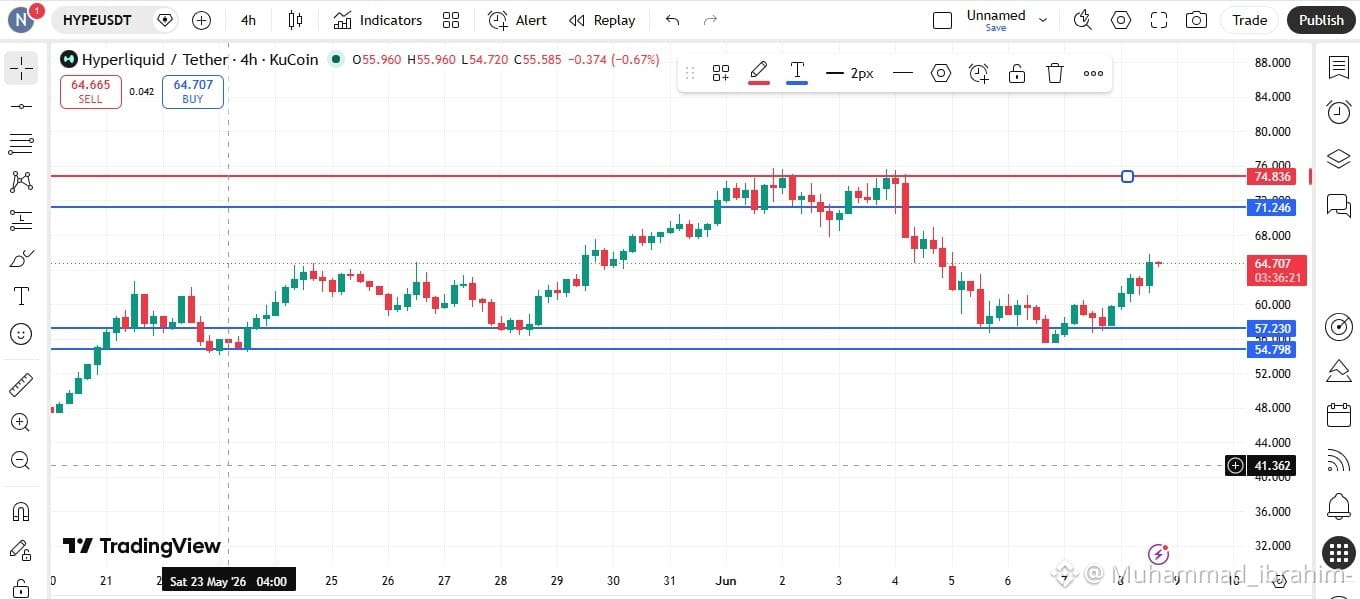Image resolution: width=1360 pixels, height=599 pixels.
Task: Select the text annotation tool
Action: click(20, 296)
